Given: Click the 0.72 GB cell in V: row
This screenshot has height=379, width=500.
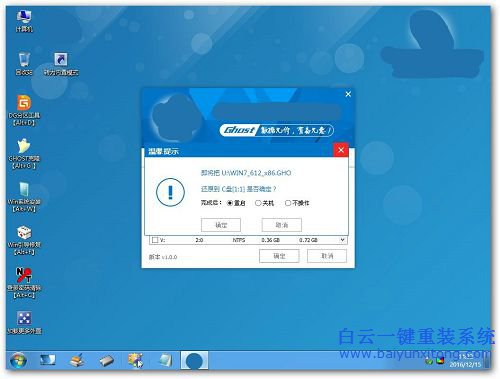Looking at the screenshot, I should tap(308, 240).
